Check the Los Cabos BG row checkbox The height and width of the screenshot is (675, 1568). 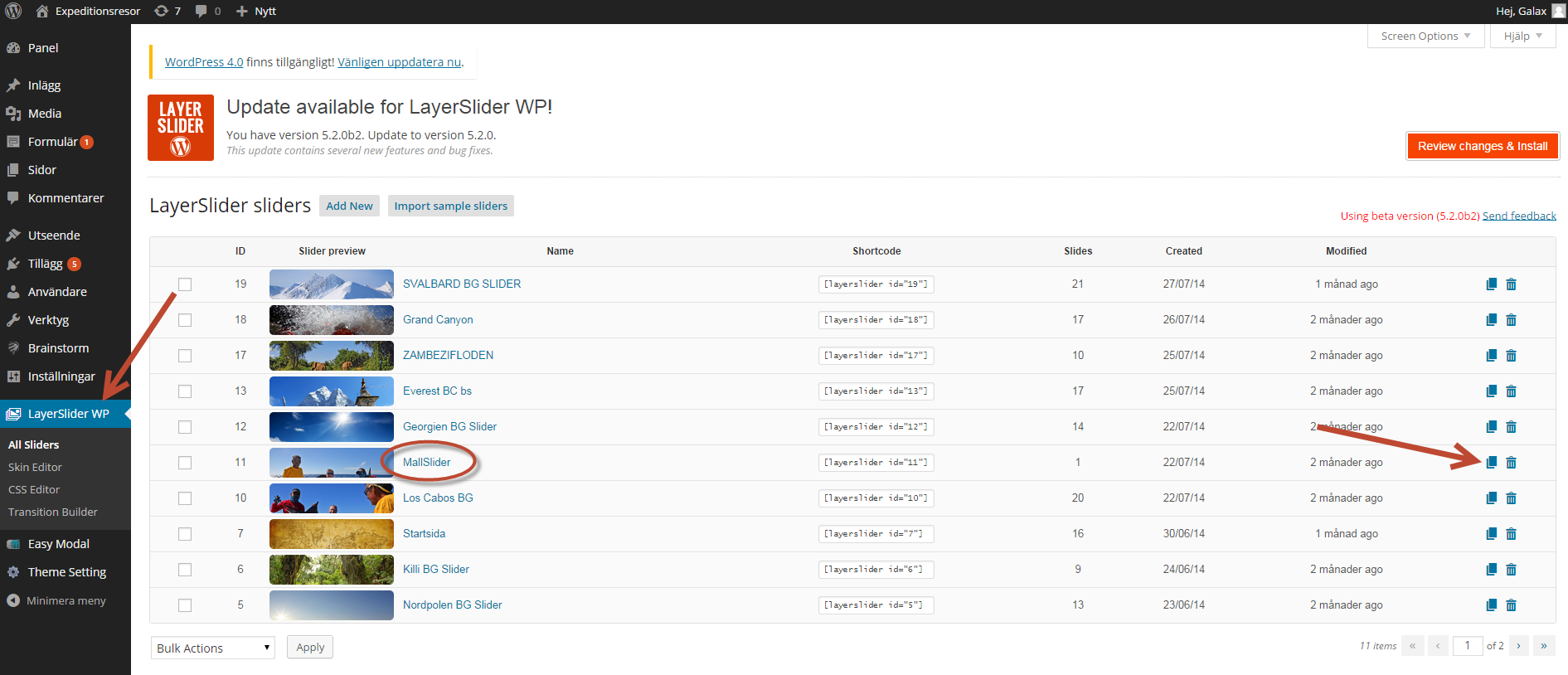[185, 498]
